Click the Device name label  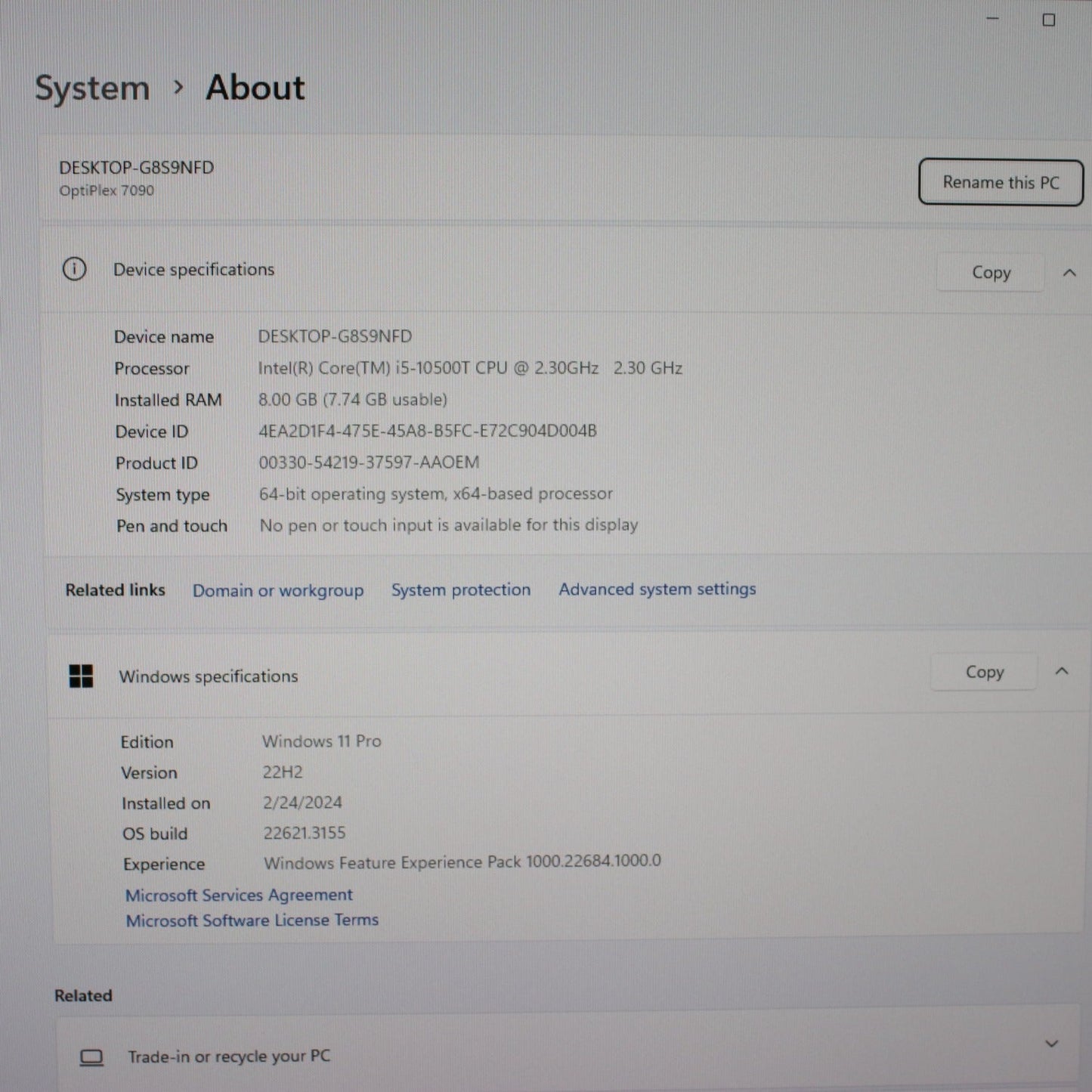pos(164,337)
